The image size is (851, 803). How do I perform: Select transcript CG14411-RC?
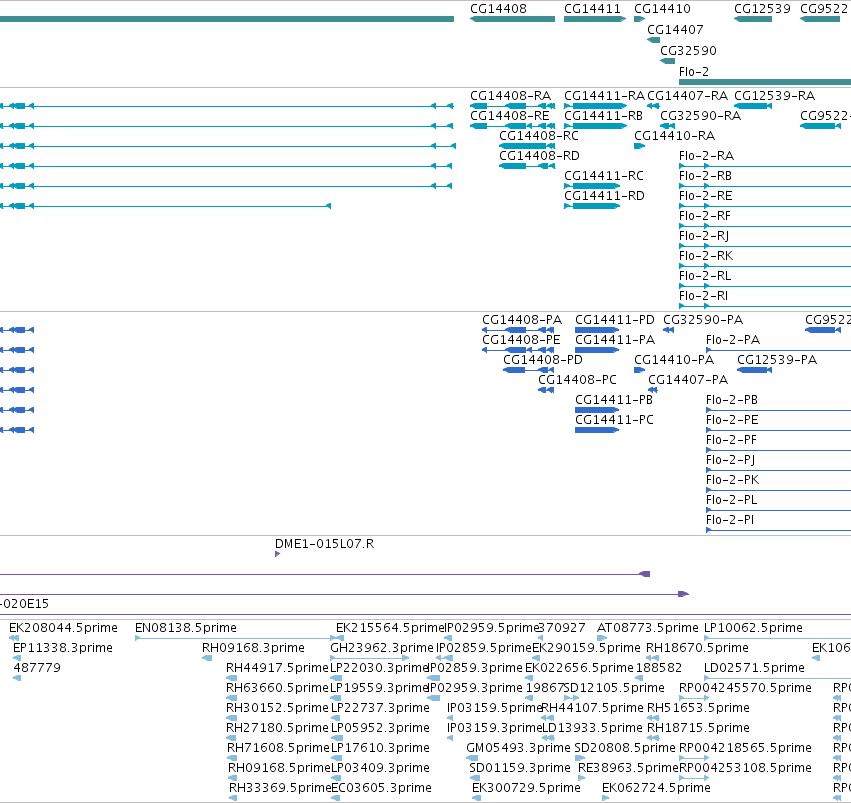(604, 176)
